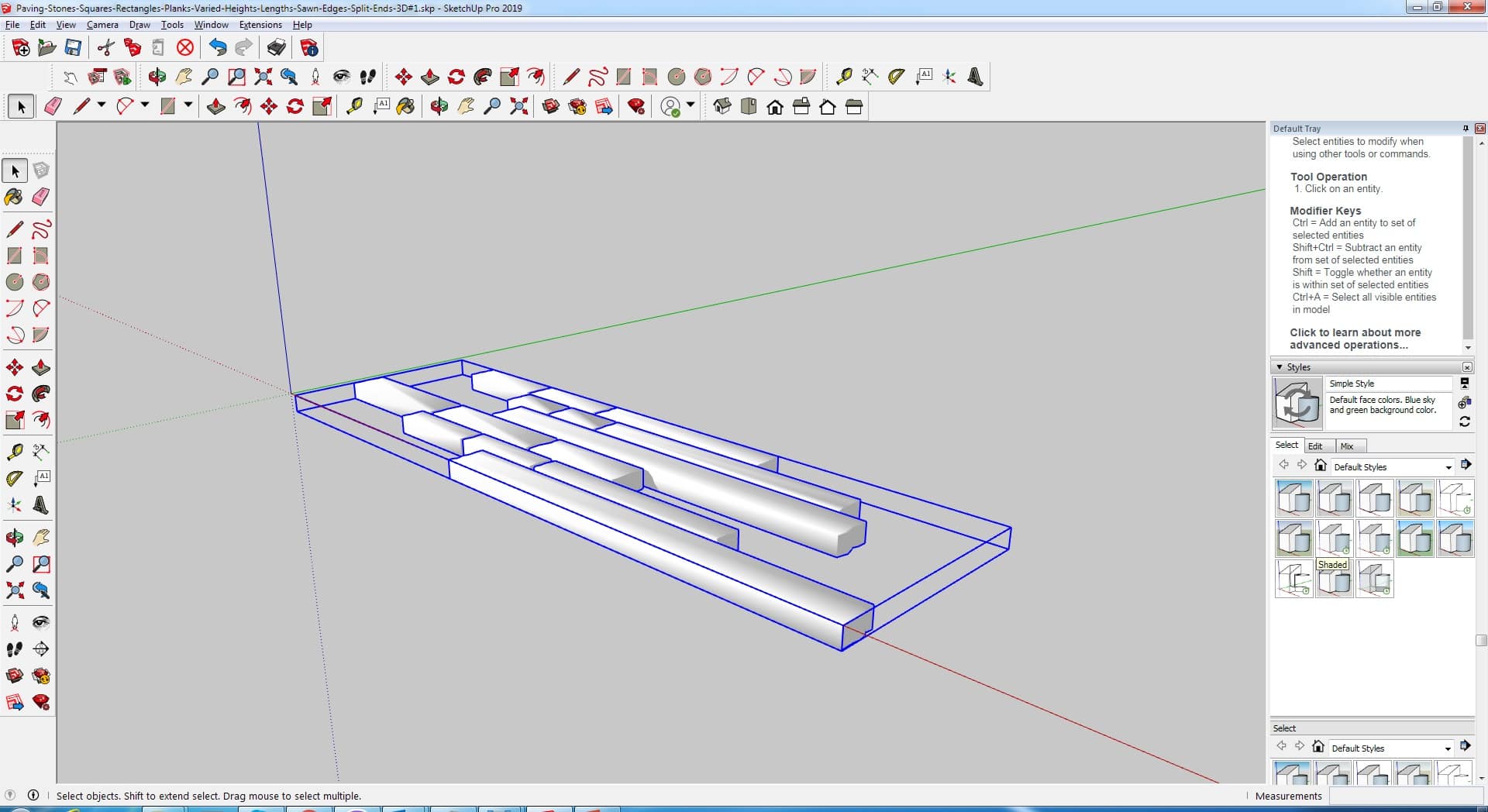The width and height of the screenshot is (1488, 812).
Task: Expand the signed-in user account dropdown arrow
Action: [x=691, y=105]
